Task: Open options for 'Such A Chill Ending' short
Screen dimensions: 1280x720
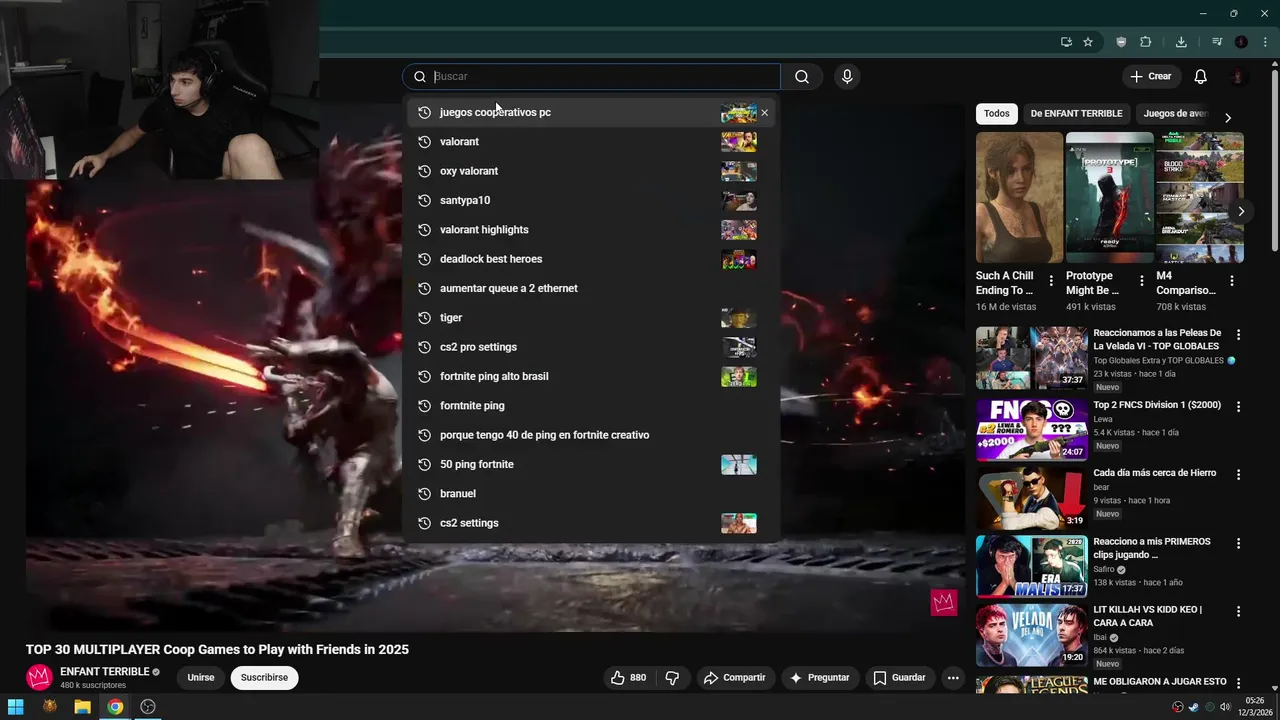Action: 1051,281
